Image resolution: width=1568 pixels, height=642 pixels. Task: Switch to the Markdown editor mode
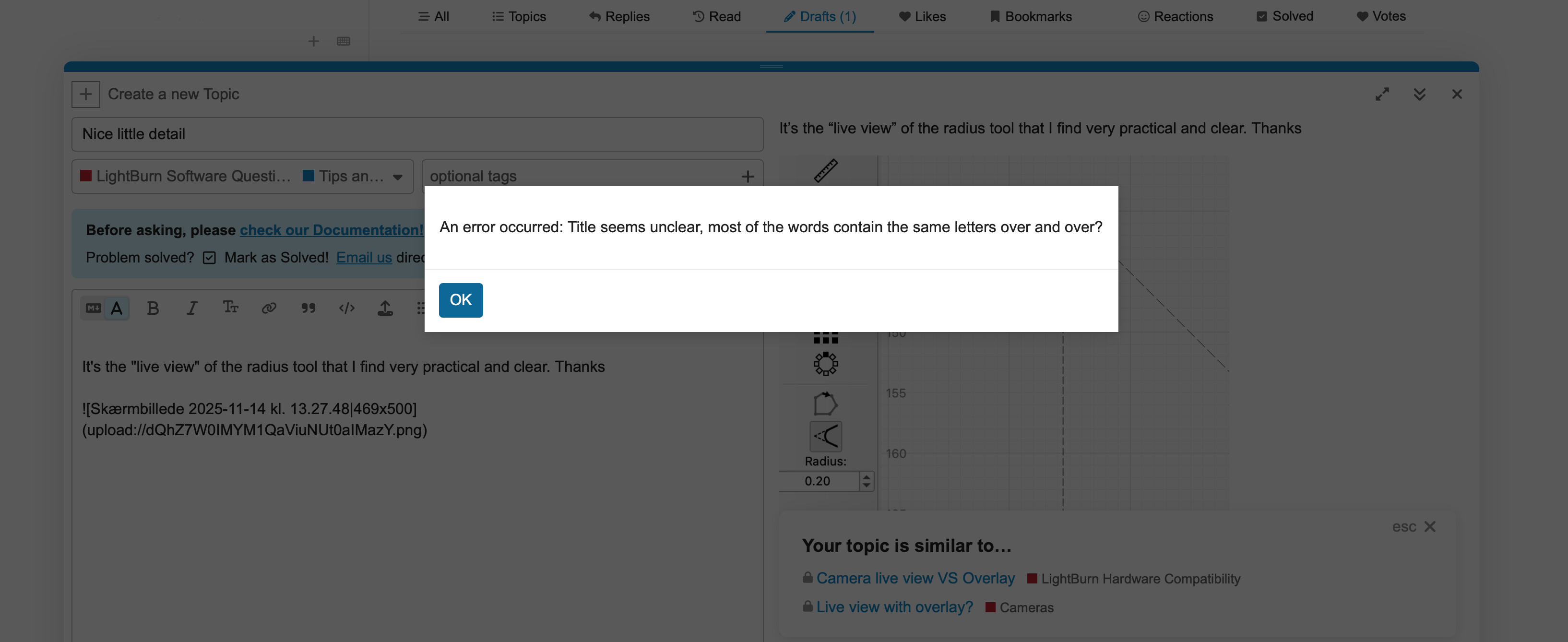click(93, 308)
